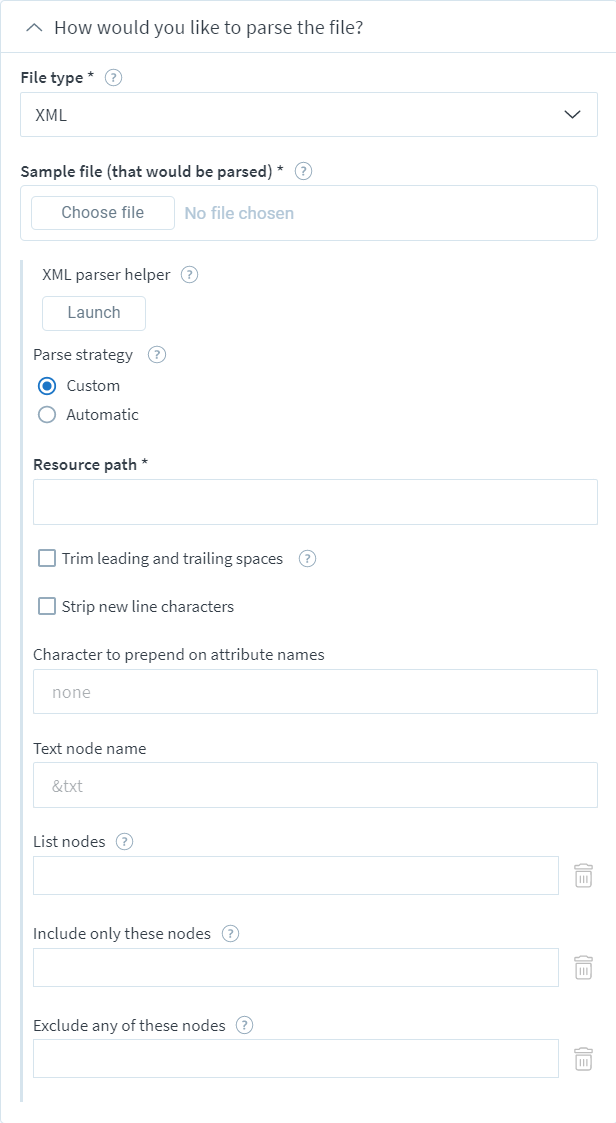Click the Text node name field
Screen dimensions: 616x1123
(315, 786)
